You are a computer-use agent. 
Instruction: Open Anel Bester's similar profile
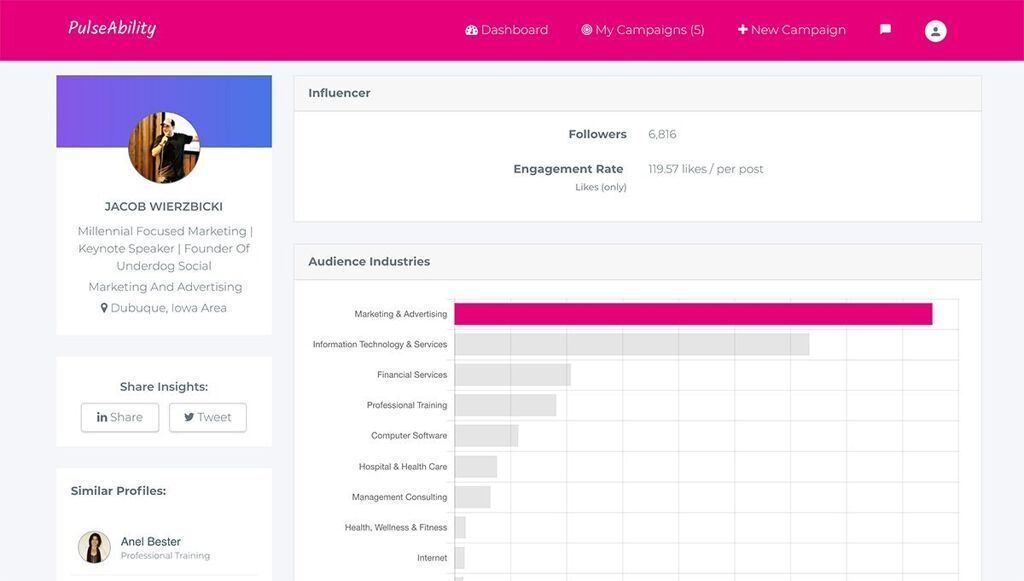pos(151,542)
